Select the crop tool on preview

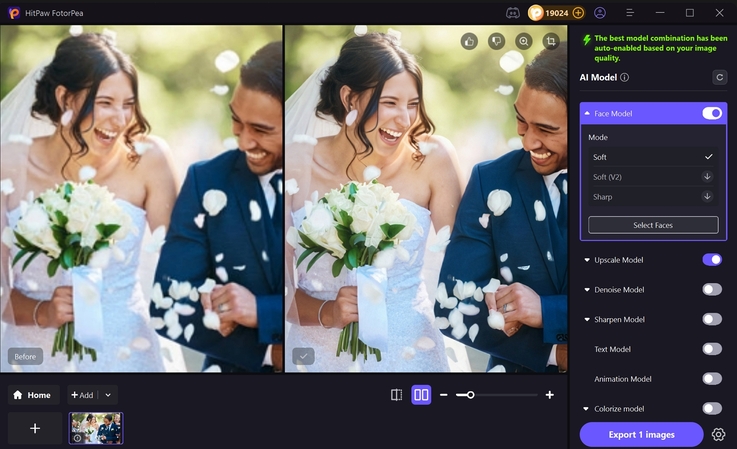click(551, 41)
